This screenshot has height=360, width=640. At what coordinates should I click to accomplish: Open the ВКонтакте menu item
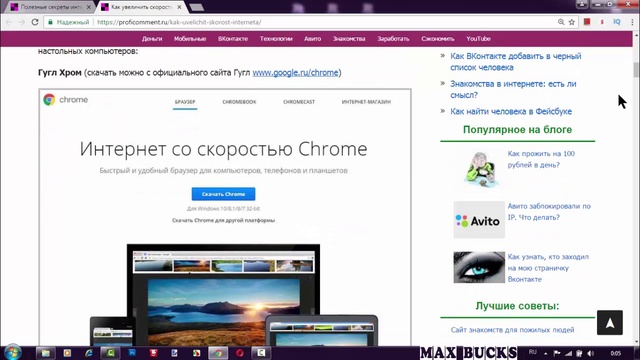[233, 39]
